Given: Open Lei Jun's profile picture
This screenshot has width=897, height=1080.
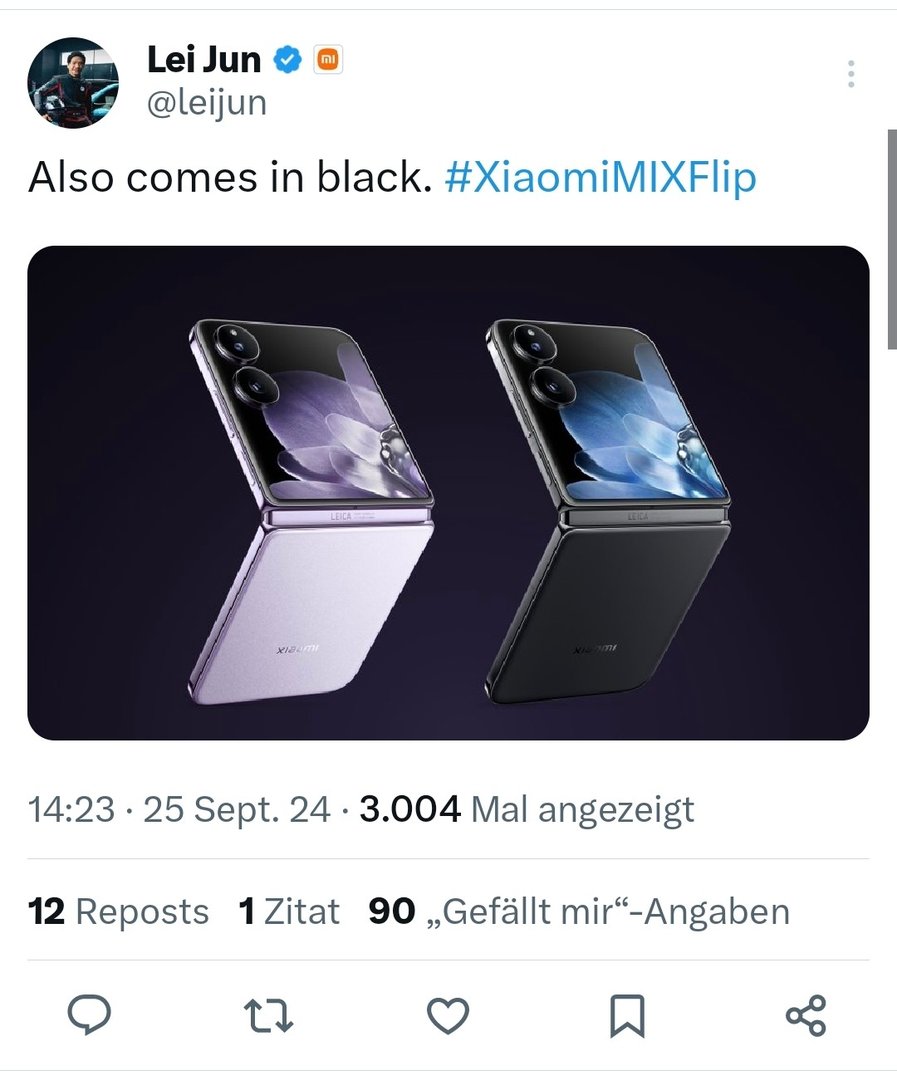Looking at the screenshot, I should (x=73, y=83).
